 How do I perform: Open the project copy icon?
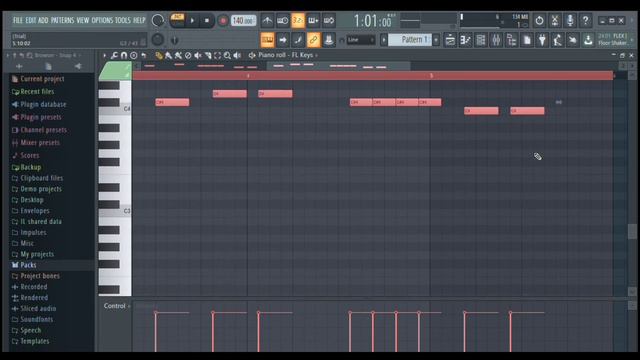pyautogui.click(x=527, y=40)
